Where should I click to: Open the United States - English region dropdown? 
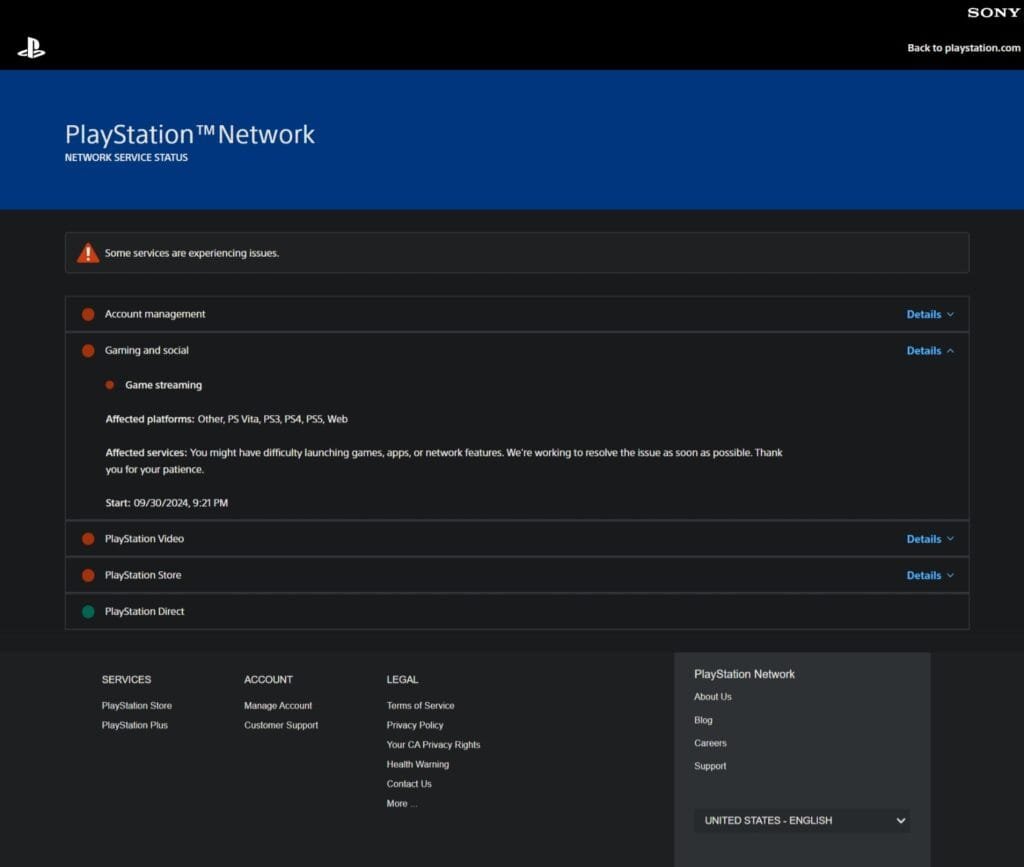[x=802, y=821]
